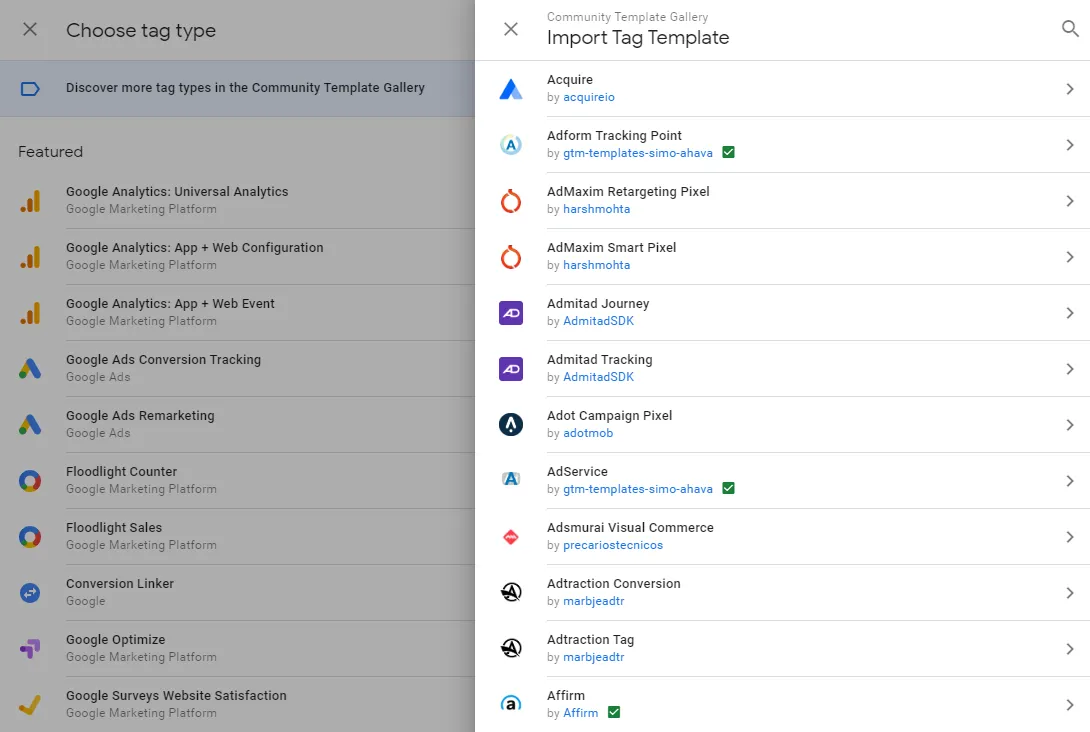Viewport: 1090px width, 732px height.
Task: Open Discover more tag types in Community Gallery
Action: pyautogui.click(x=237, y=88)
